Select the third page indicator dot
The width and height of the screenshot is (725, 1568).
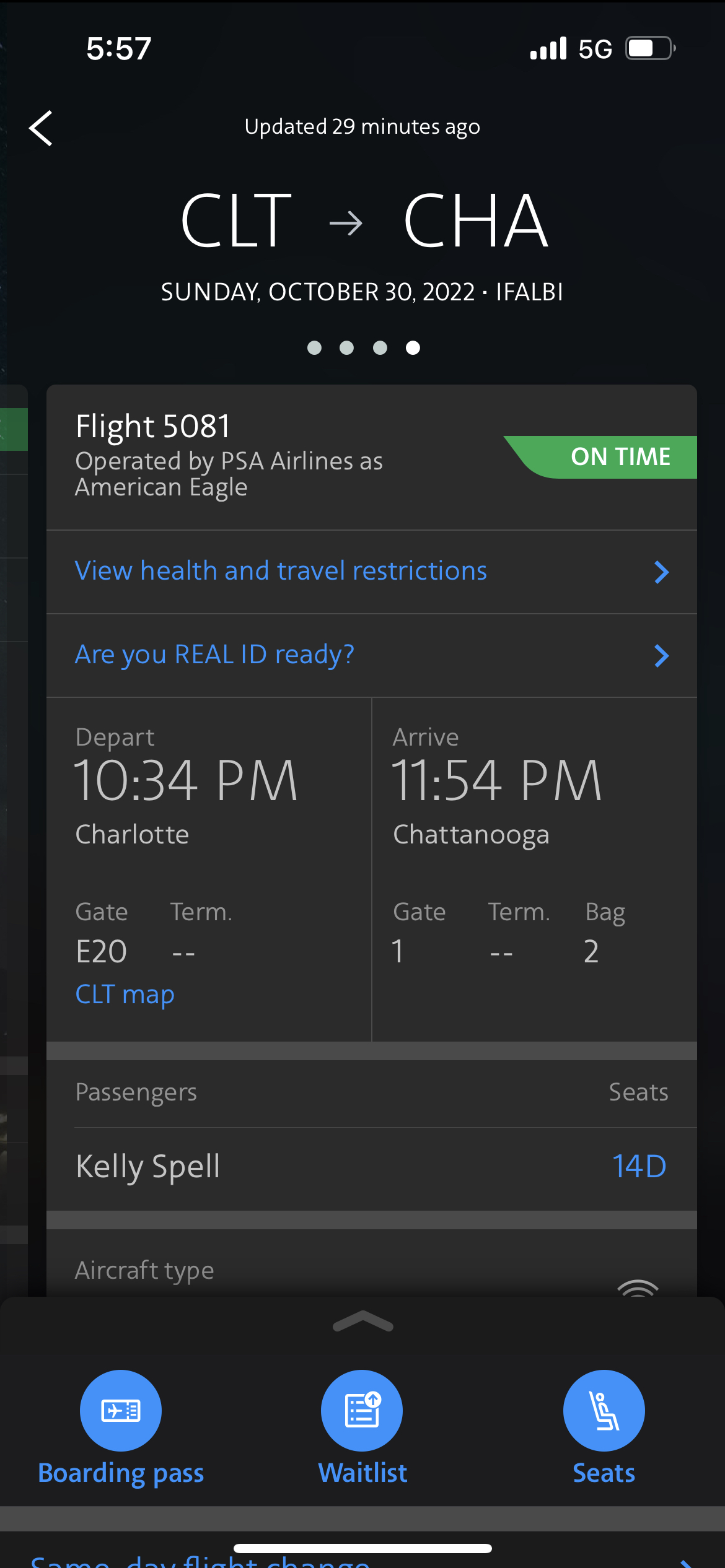click(380, 348)
